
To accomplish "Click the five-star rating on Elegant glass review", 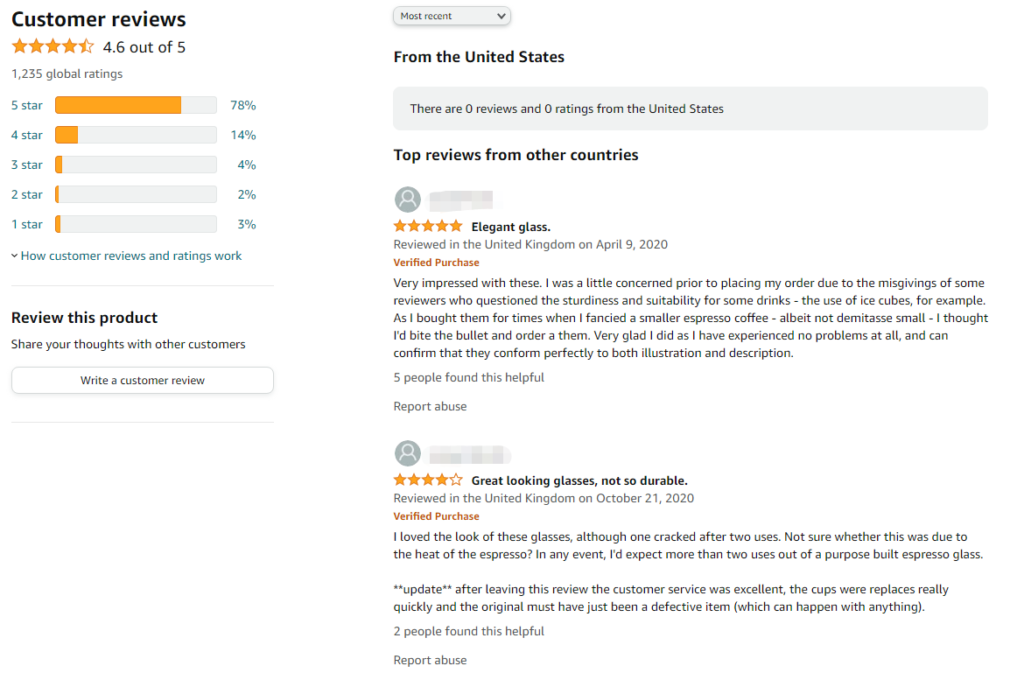I will coord(428,227).
